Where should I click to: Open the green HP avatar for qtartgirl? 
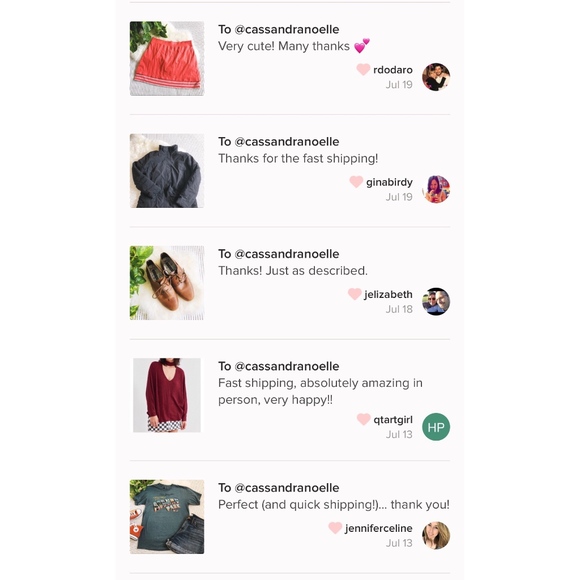(436, 427)
